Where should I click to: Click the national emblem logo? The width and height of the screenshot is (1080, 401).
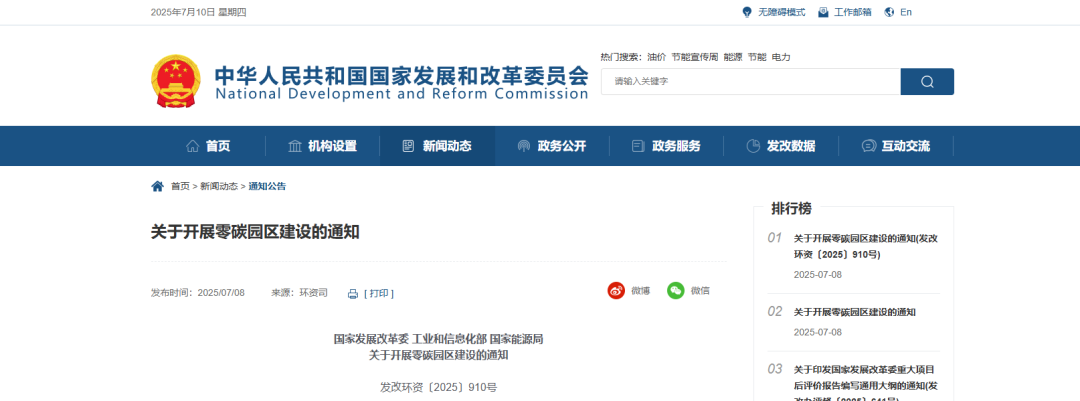coord(176,82)
